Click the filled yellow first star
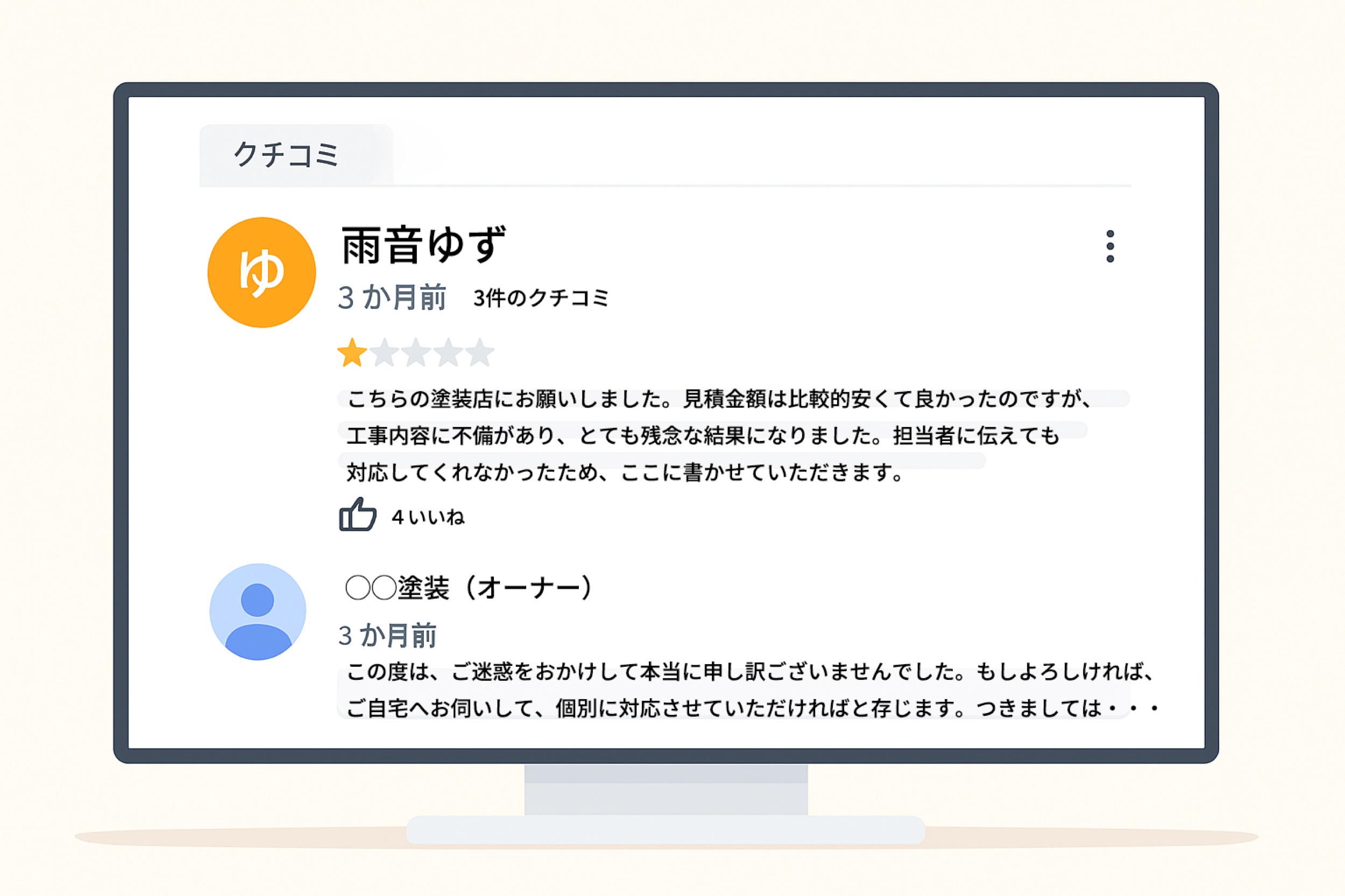Image resolution: width=1345 pixels, height=896 pixels. click(351, 353)
